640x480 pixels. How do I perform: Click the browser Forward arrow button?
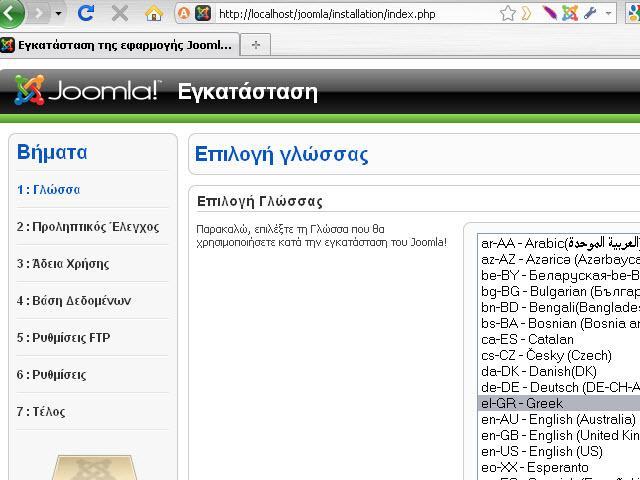click(x=39, y=14)
